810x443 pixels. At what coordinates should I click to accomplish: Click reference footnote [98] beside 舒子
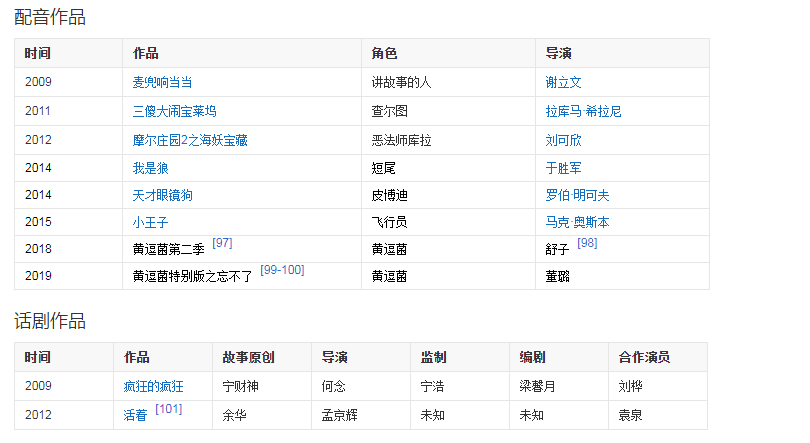[x=587, y=243]
